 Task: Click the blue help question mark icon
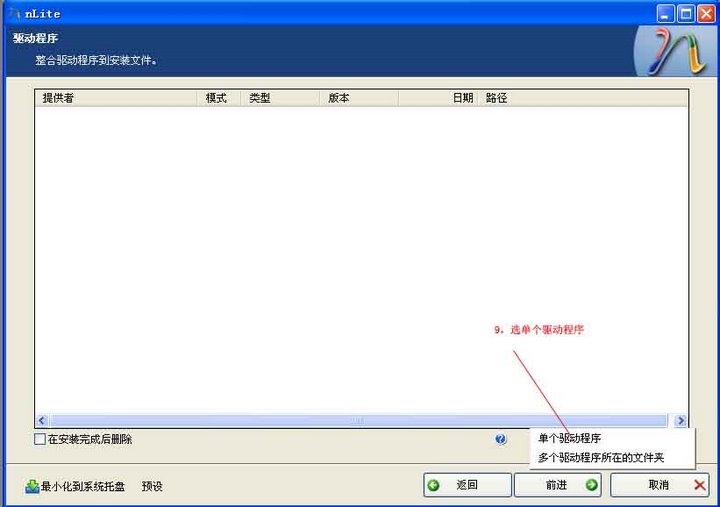(x=501, y=439)
